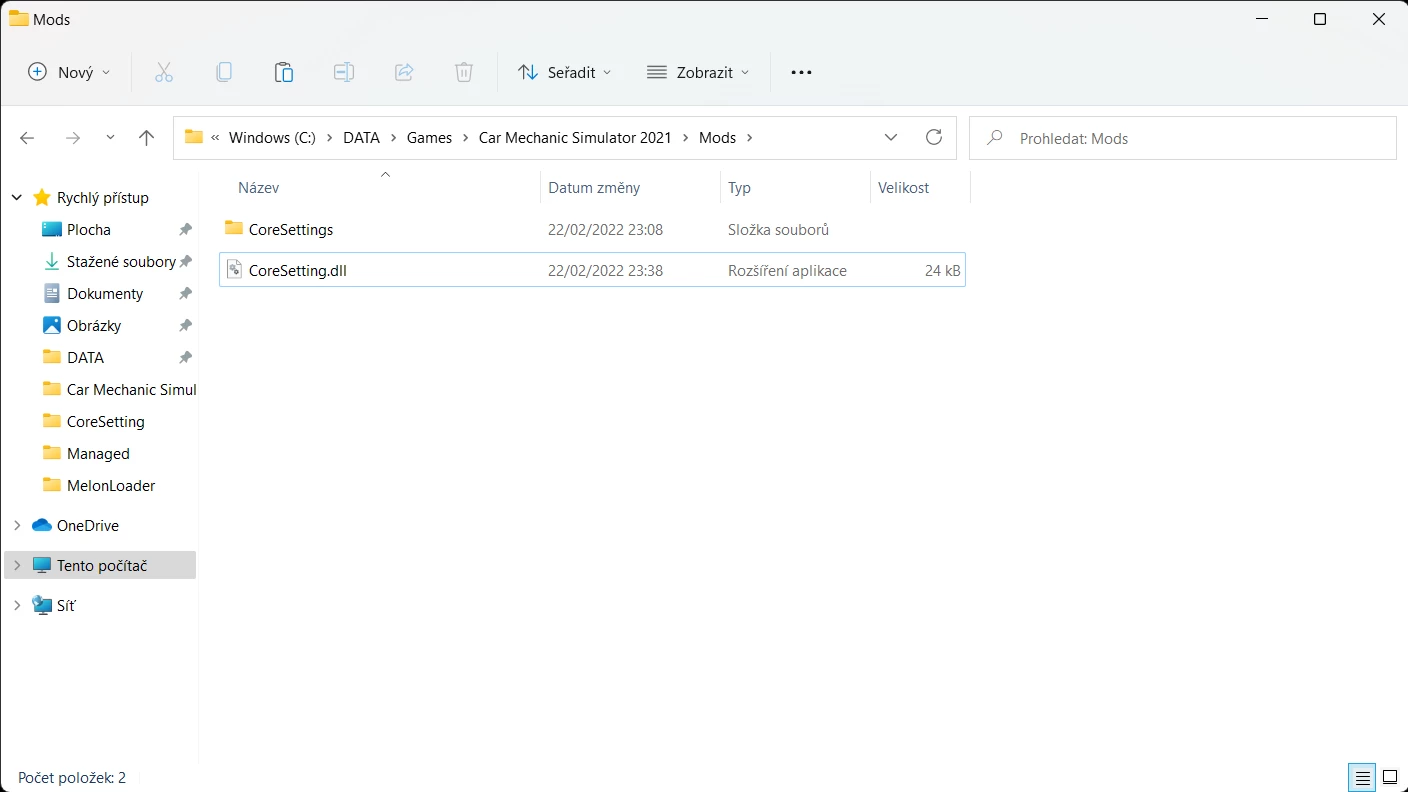Viewport: 1408px width, 792px height.
Task: Unpin Plocha via its pin icon
Action: (185, 230)
